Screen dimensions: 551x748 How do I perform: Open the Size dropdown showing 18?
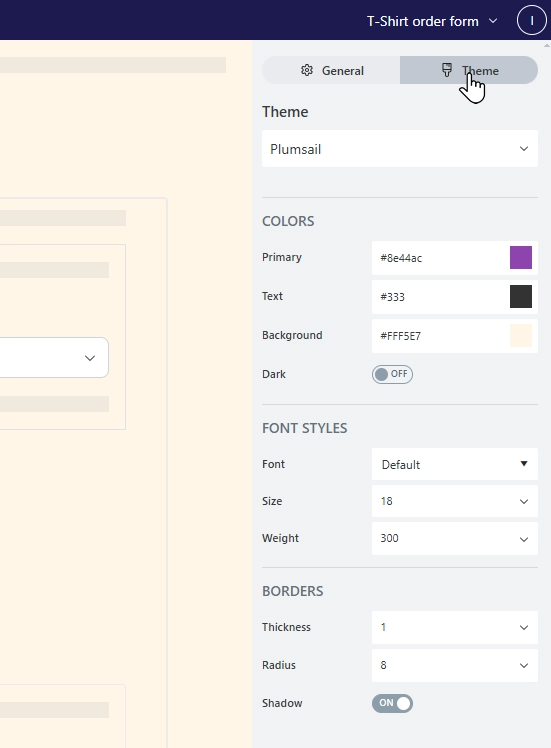(x=455, y=501)
